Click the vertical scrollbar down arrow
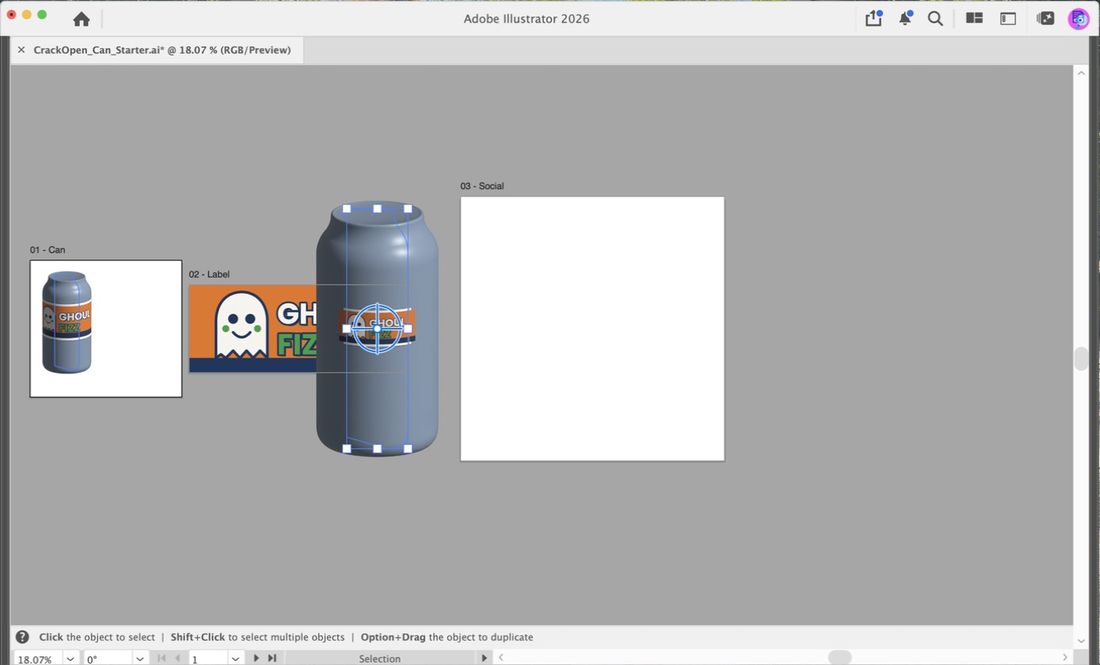 click(1081, 640)
